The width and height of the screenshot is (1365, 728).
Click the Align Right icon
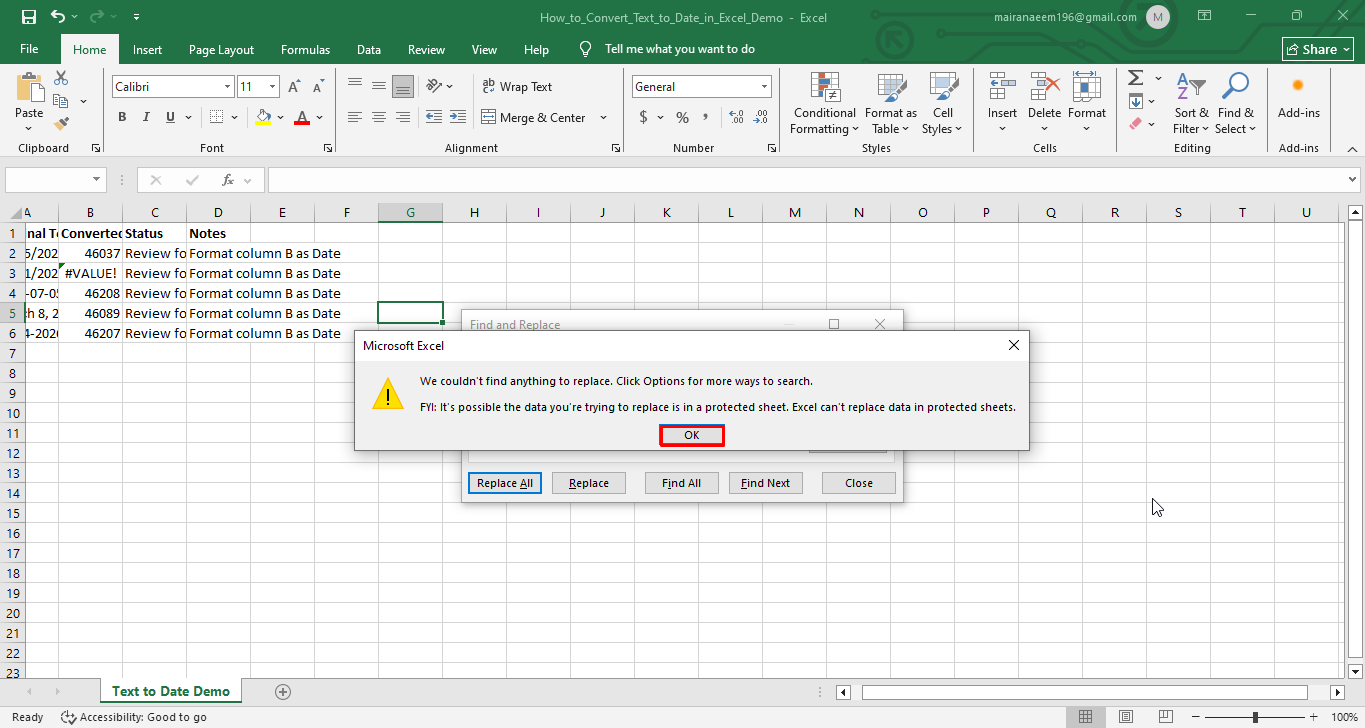tap(403, 117)
